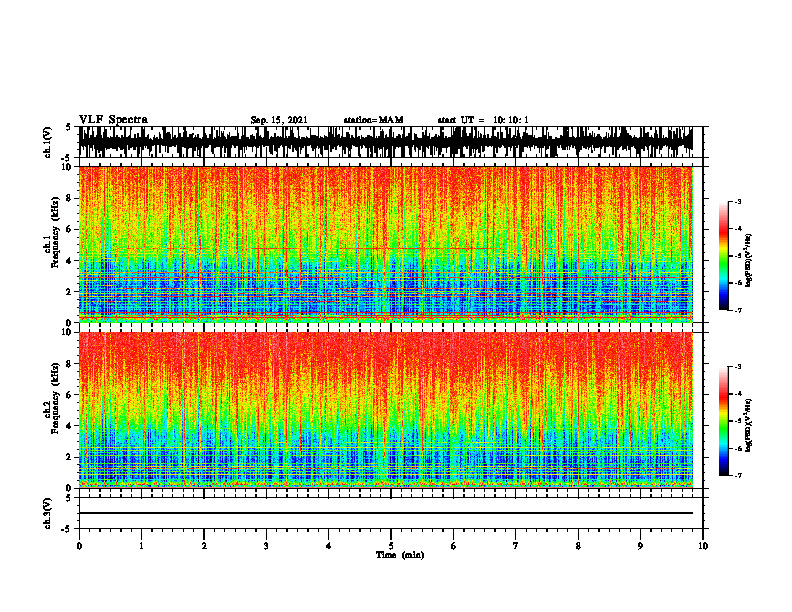The width and height of the screenshot is (792, 612).
Task: Click the -5 tick label on ch.3(V) axis
Action: (68, 529)
